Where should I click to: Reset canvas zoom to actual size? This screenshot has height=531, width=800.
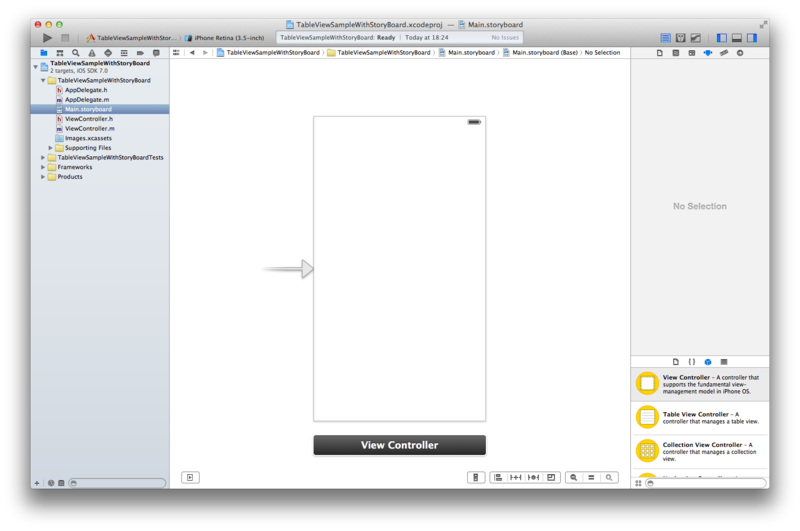point(591,477)
